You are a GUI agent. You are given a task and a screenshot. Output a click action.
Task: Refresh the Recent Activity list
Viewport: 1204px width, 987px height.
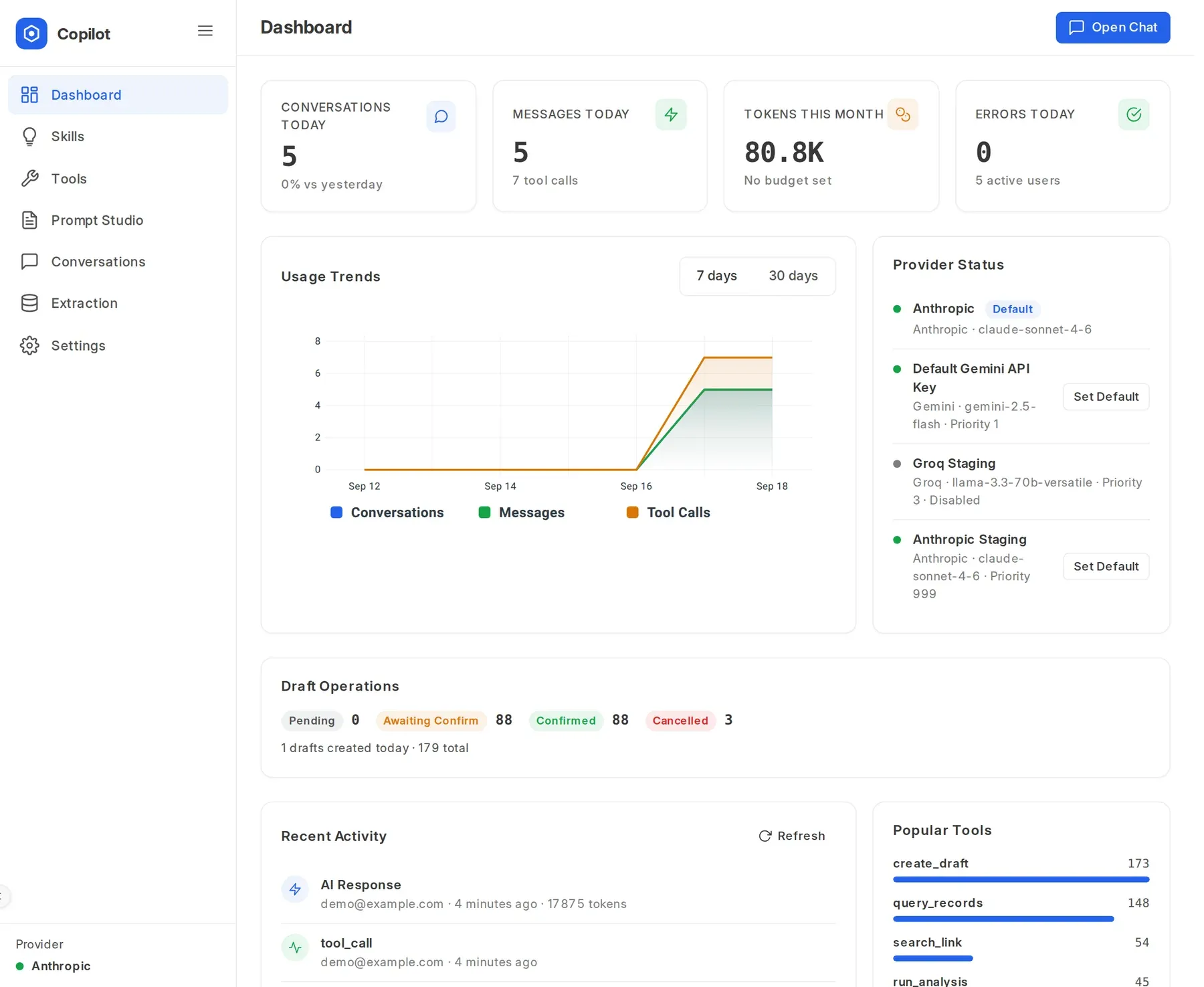pyautogui.click(x=792, y=836)
